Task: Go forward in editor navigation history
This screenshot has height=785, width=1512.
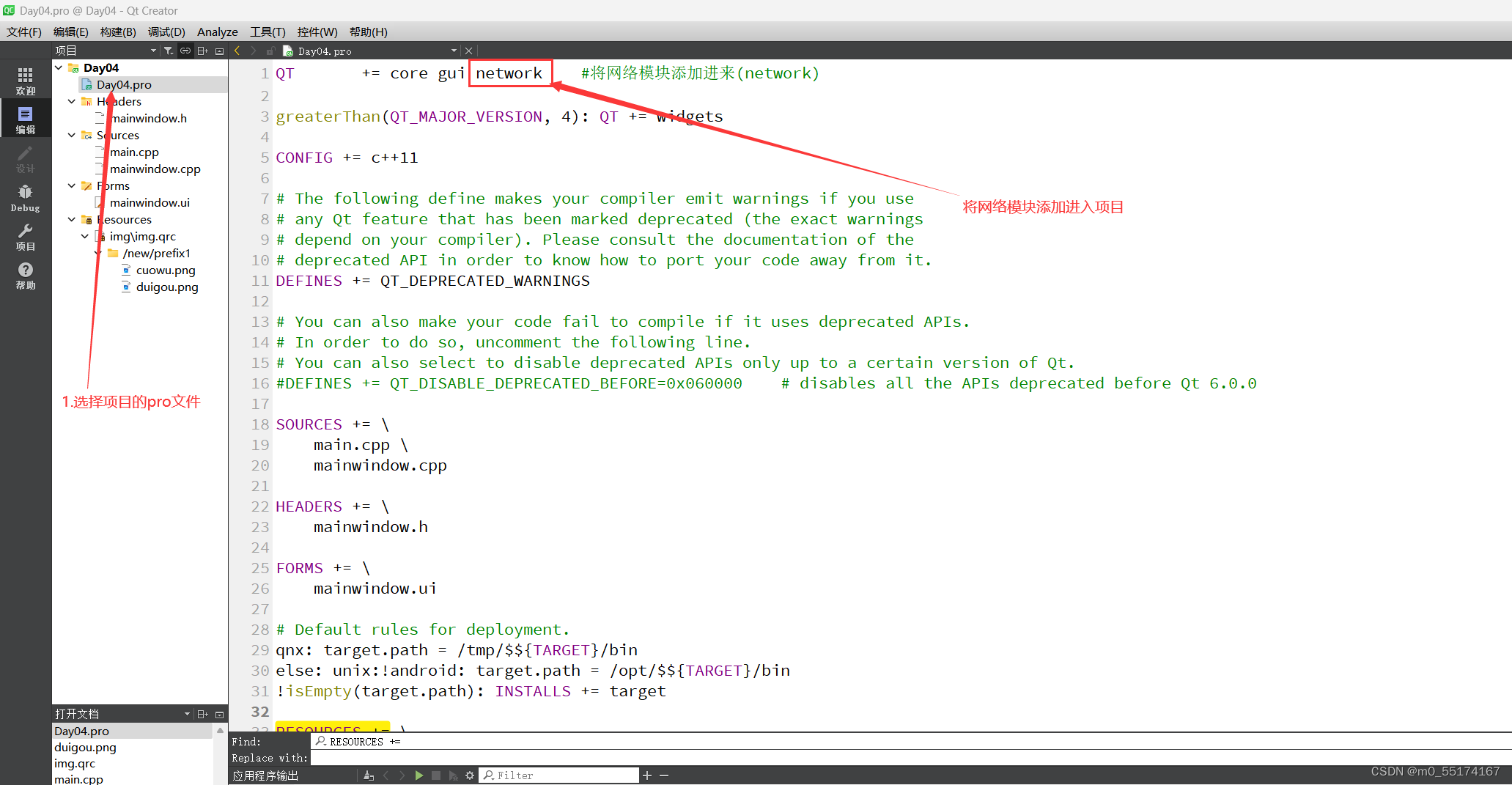Action: 254,51
